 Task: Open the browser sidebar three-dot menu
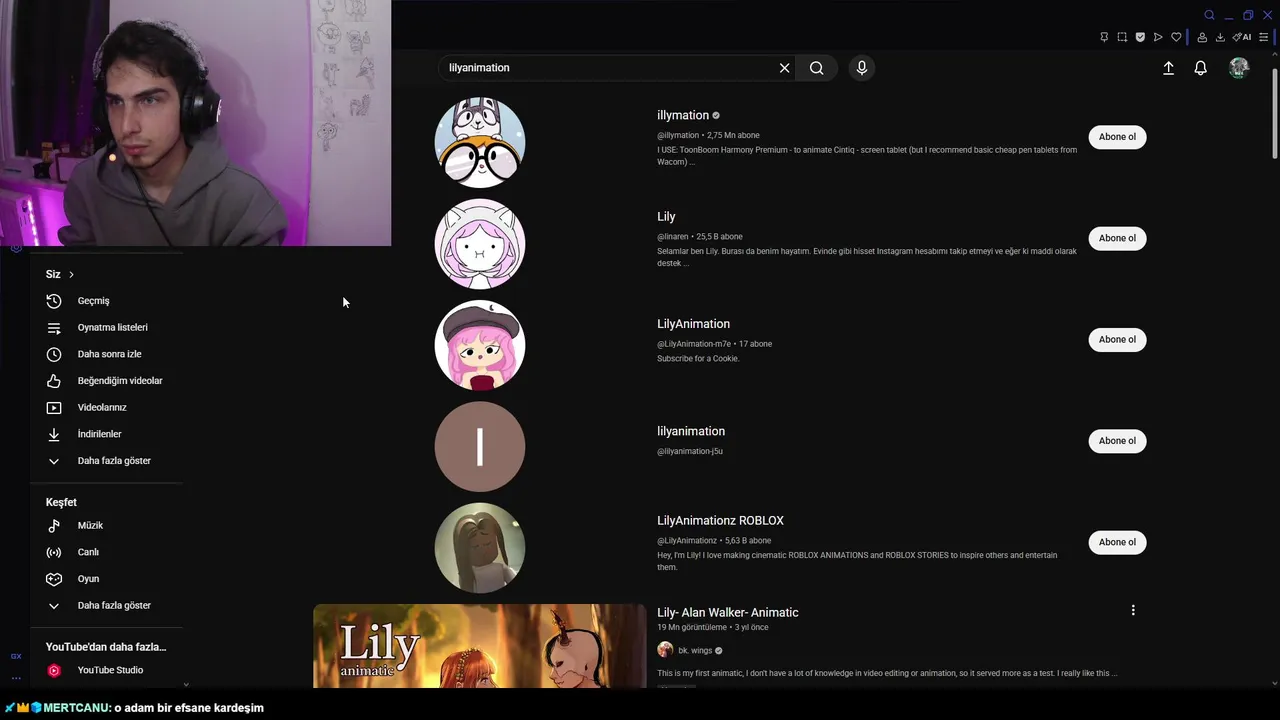click(16, 677)
